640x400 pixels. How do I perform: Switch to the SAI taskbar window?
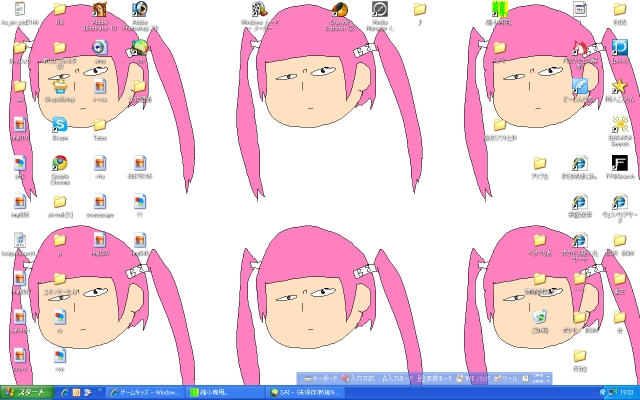click(x=303, y=392)
